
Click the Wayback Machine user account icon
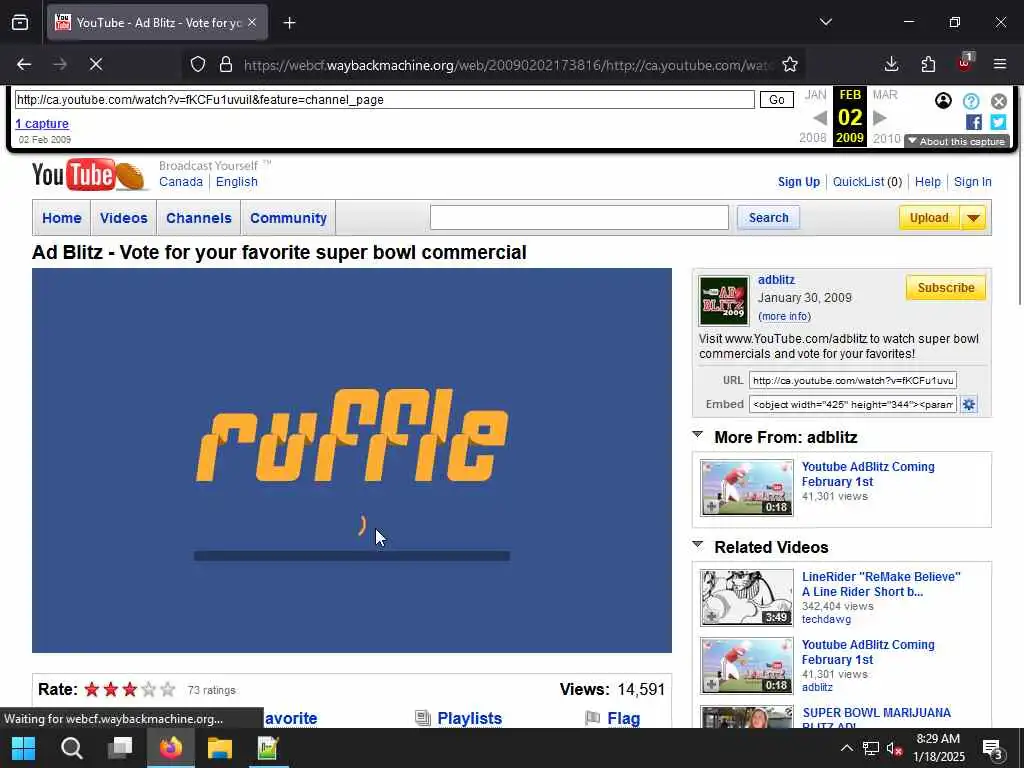coord(943,101)
